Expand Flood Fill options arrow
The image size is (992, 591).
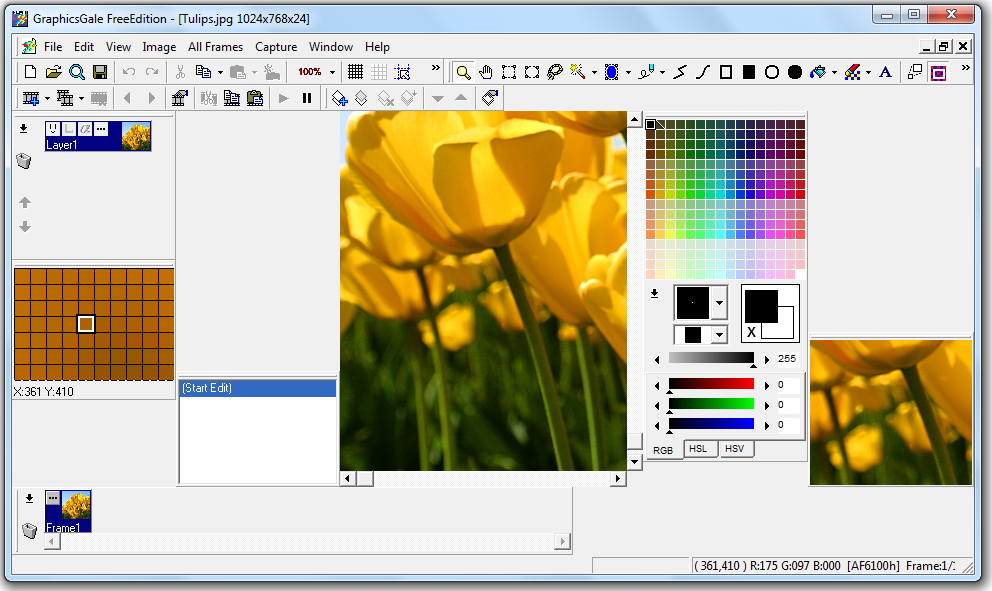tap(834, 72)
